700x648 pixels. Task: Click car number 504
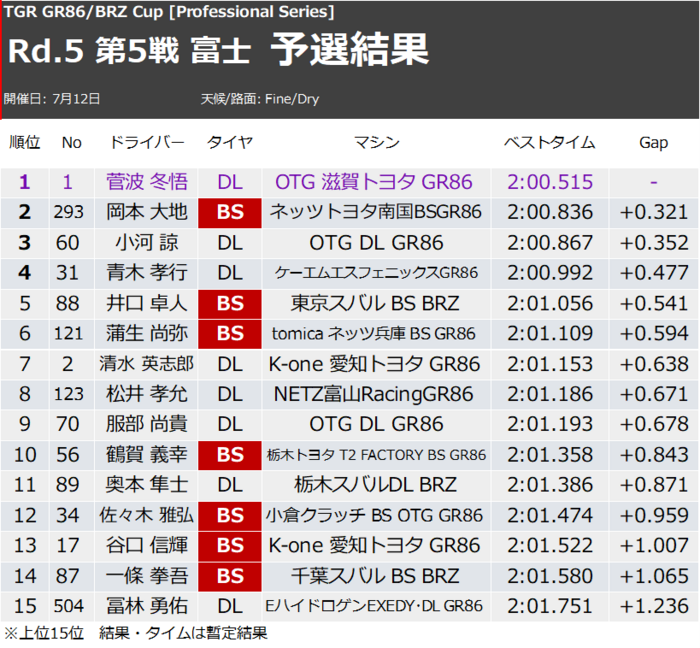point(69,606)
